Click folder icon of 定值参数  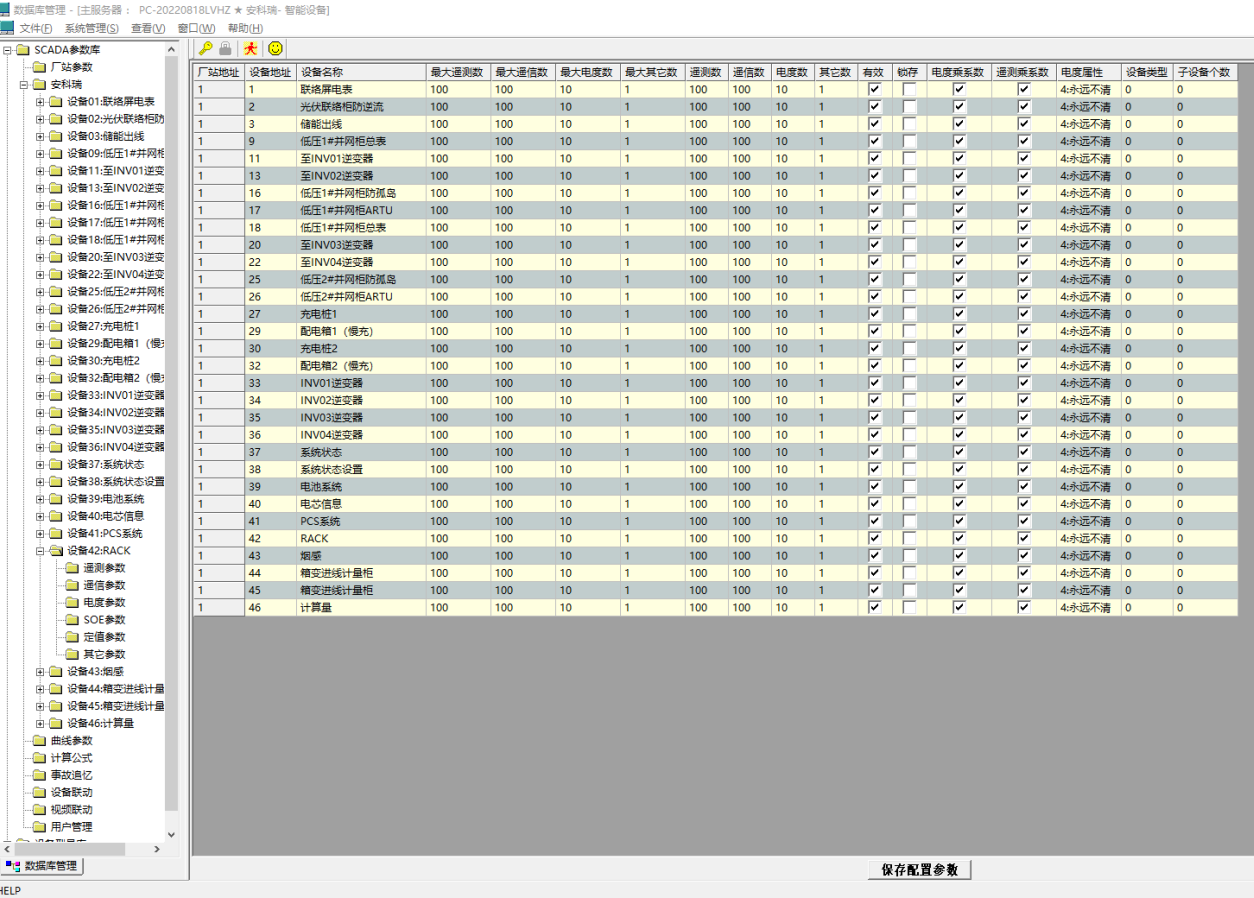tap(72, 637)
